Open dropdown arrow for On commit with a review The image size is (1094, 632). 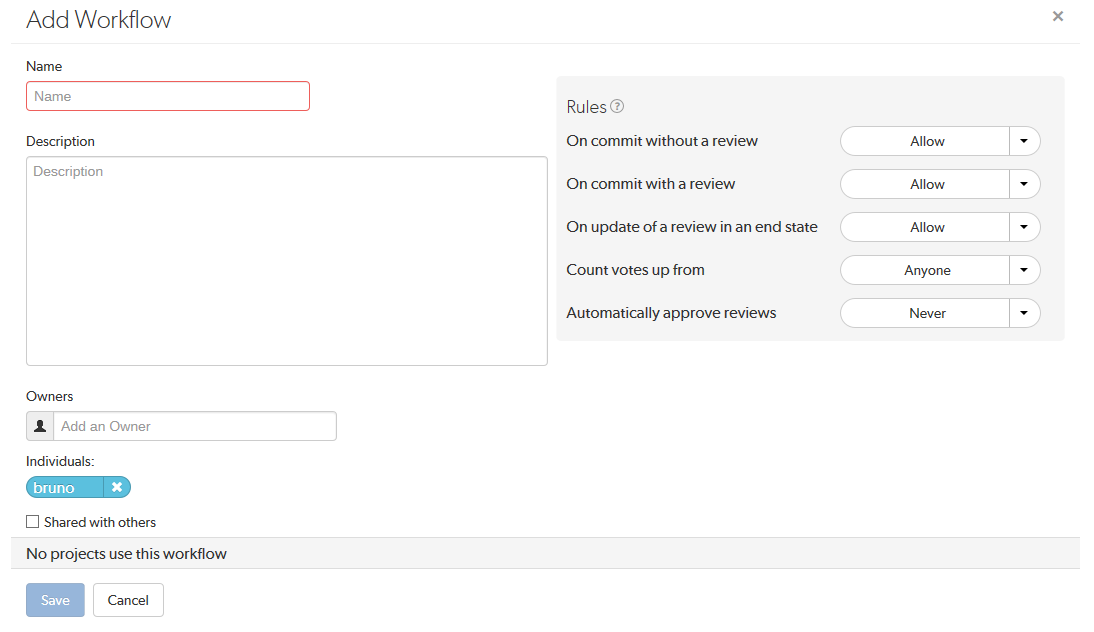point(1024,184)
